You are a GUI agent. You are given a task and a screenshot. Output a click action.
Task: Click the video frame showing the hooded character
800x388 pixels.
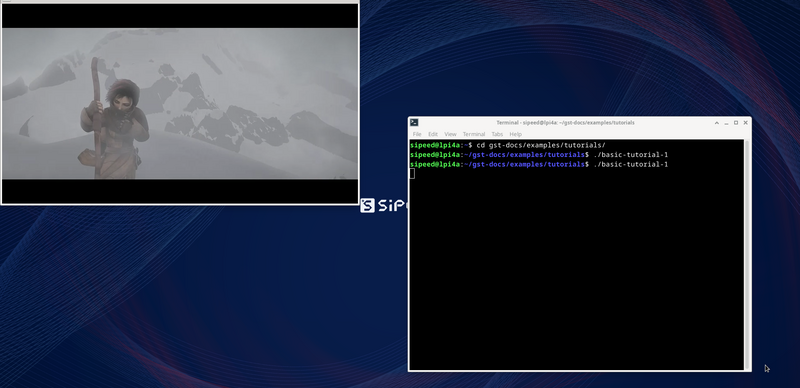[180, 104]
